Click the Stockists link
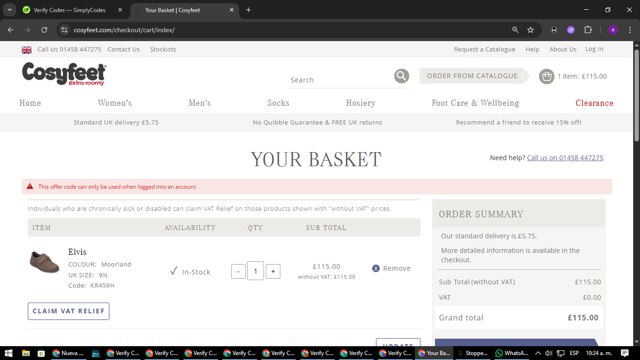The height and width of the screenshot is (360, 640). point(163,49)
